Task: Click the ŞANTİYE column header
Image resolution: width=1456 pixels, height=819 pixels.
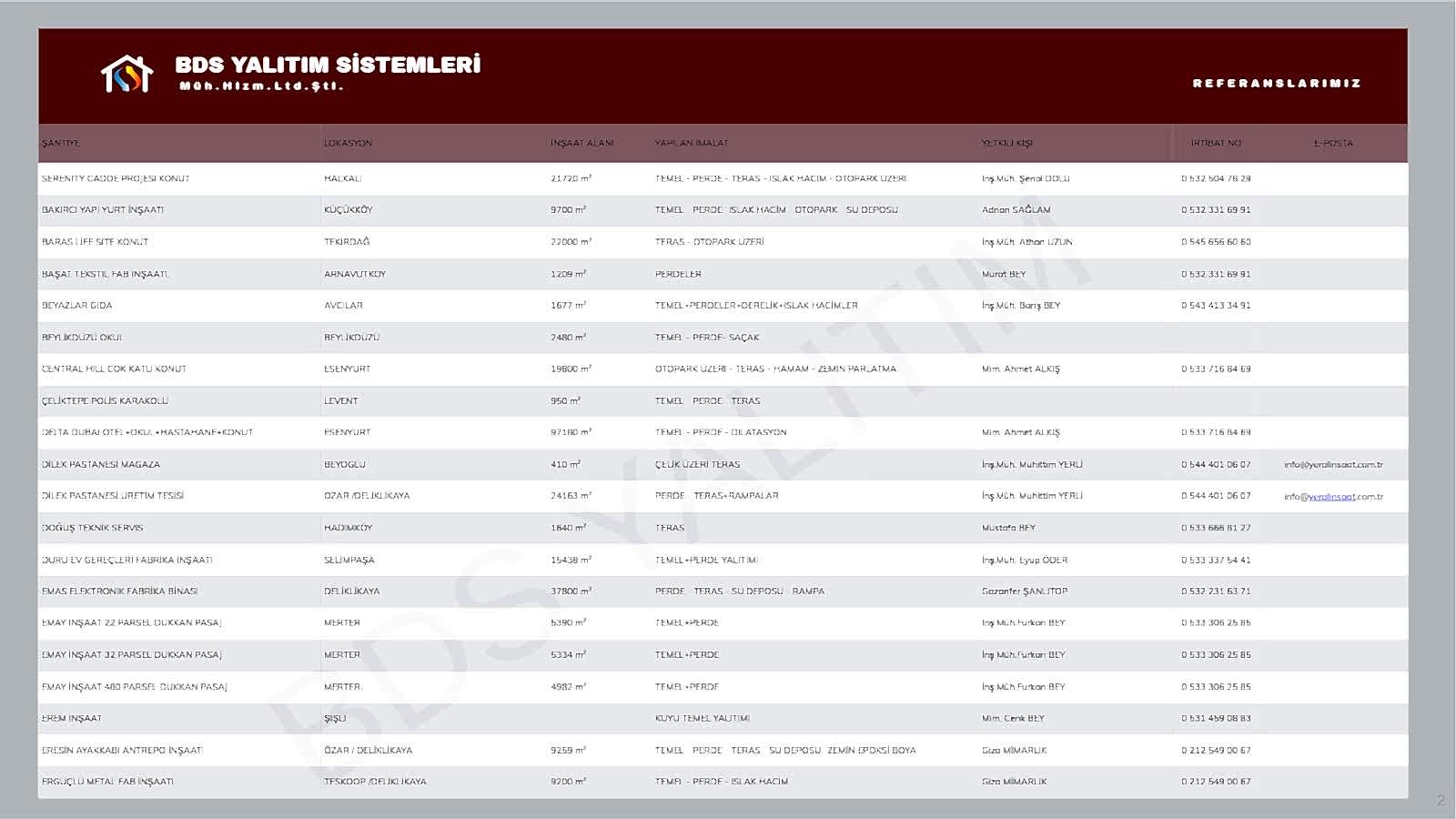Action: click(61, 144)
